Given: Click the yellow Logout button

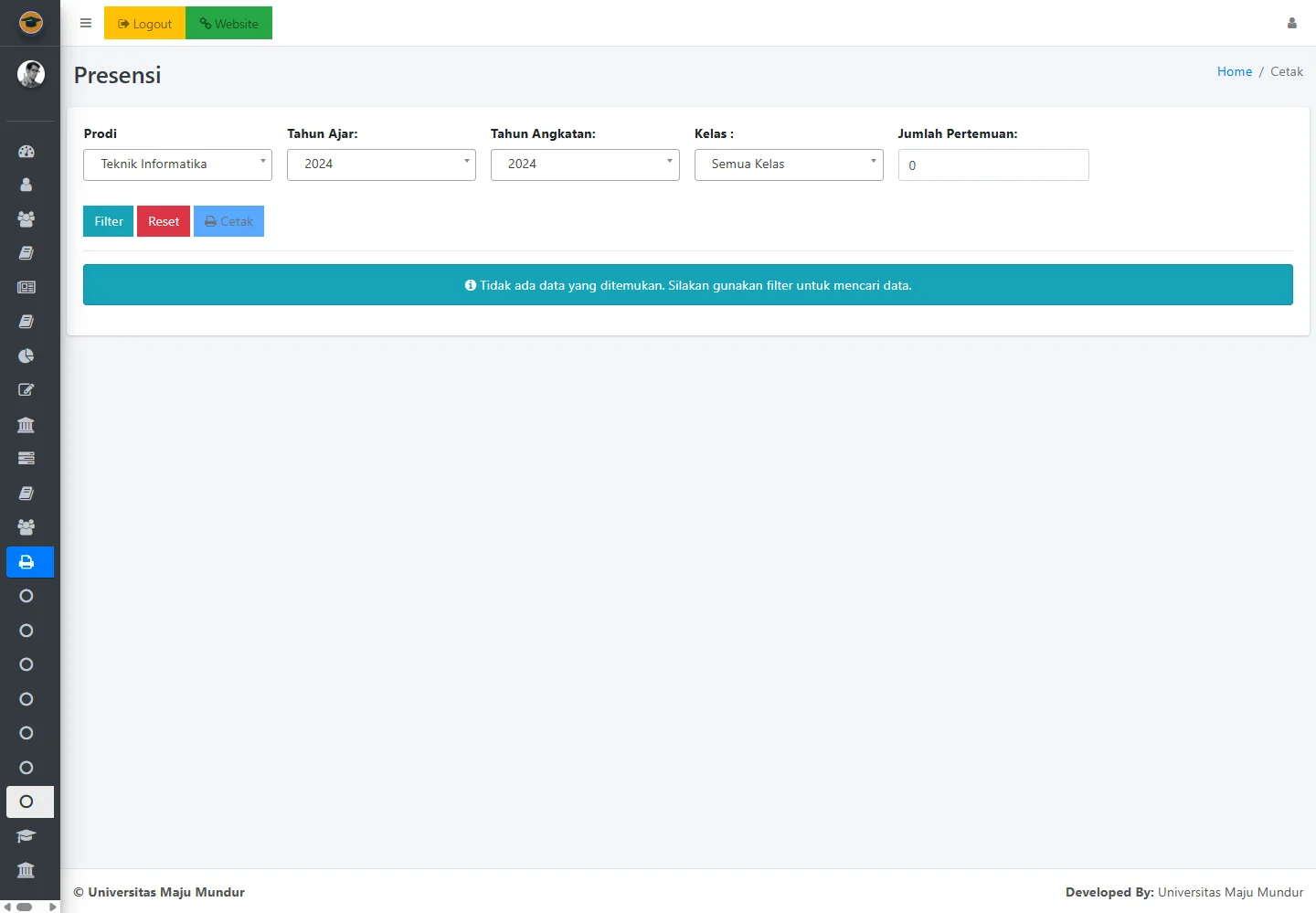Looking at the screenshot, I should 144,24.
